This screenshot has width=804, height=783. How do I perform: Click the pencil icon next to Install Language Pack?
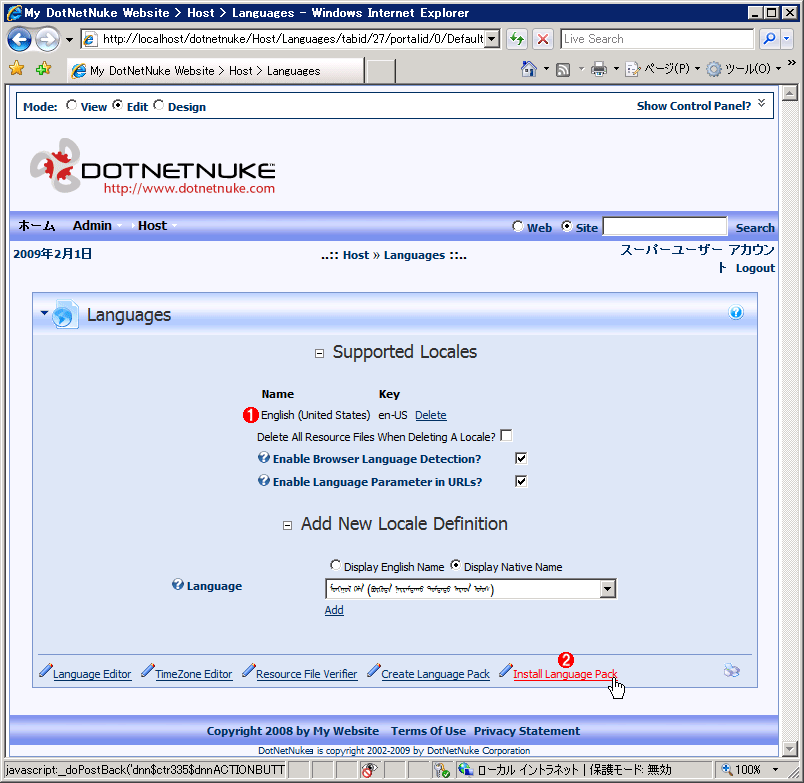[506, 670]
